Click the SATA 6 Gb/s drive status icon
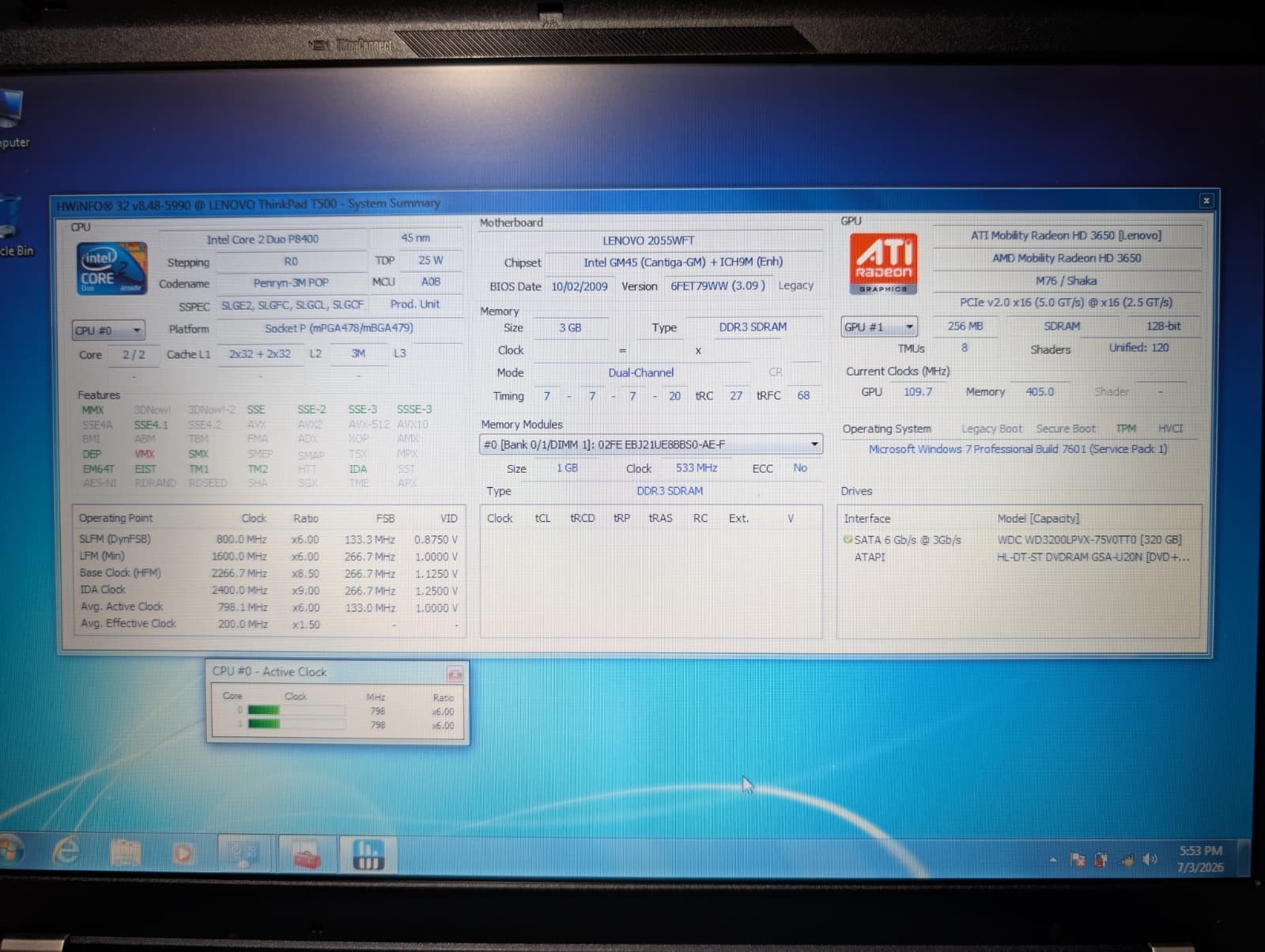 click(x=848, y=539)
